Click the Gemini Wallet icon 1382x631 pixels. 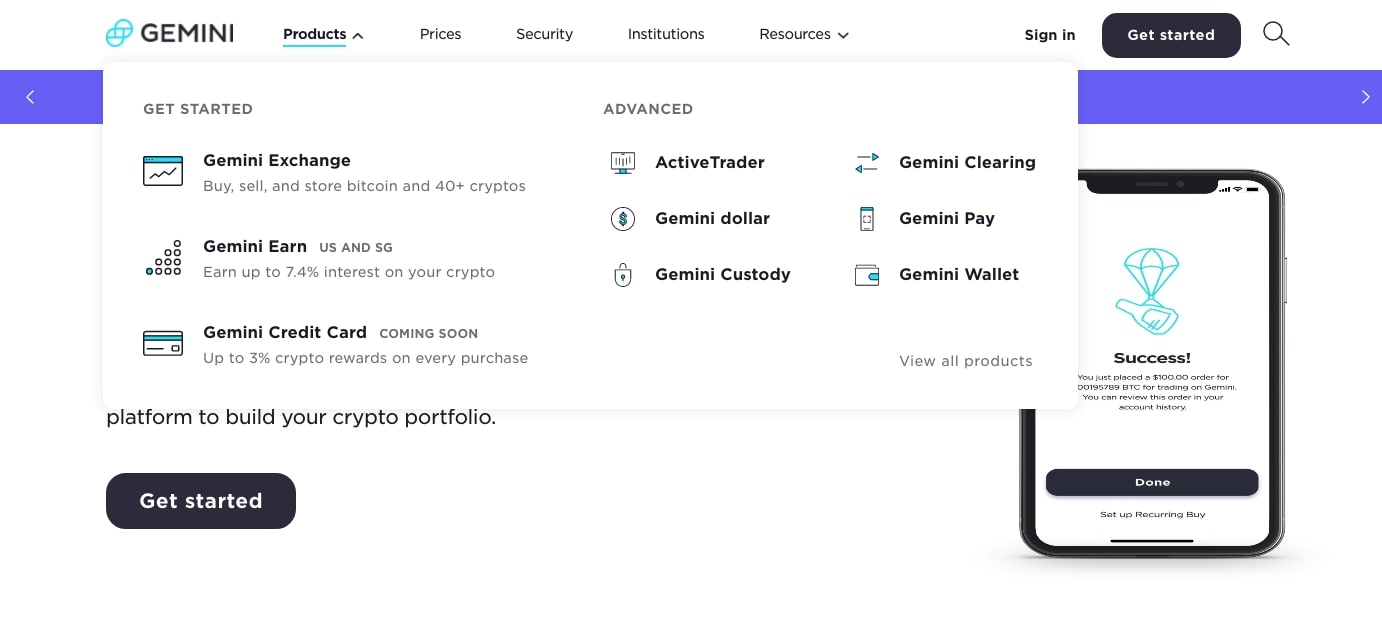pyautogui.click(x=867, y=275)
